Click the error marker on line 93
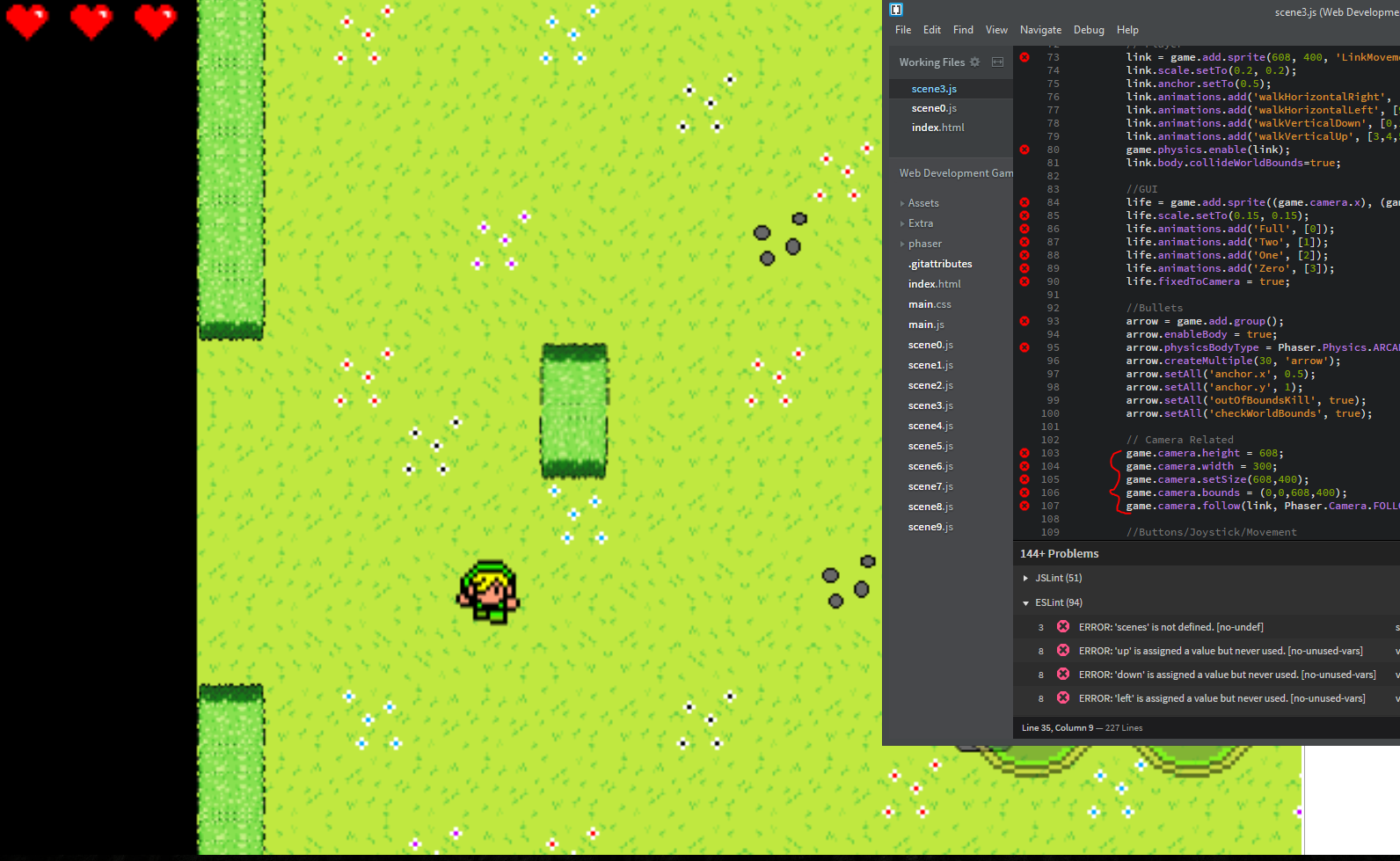 [1024, 321]
